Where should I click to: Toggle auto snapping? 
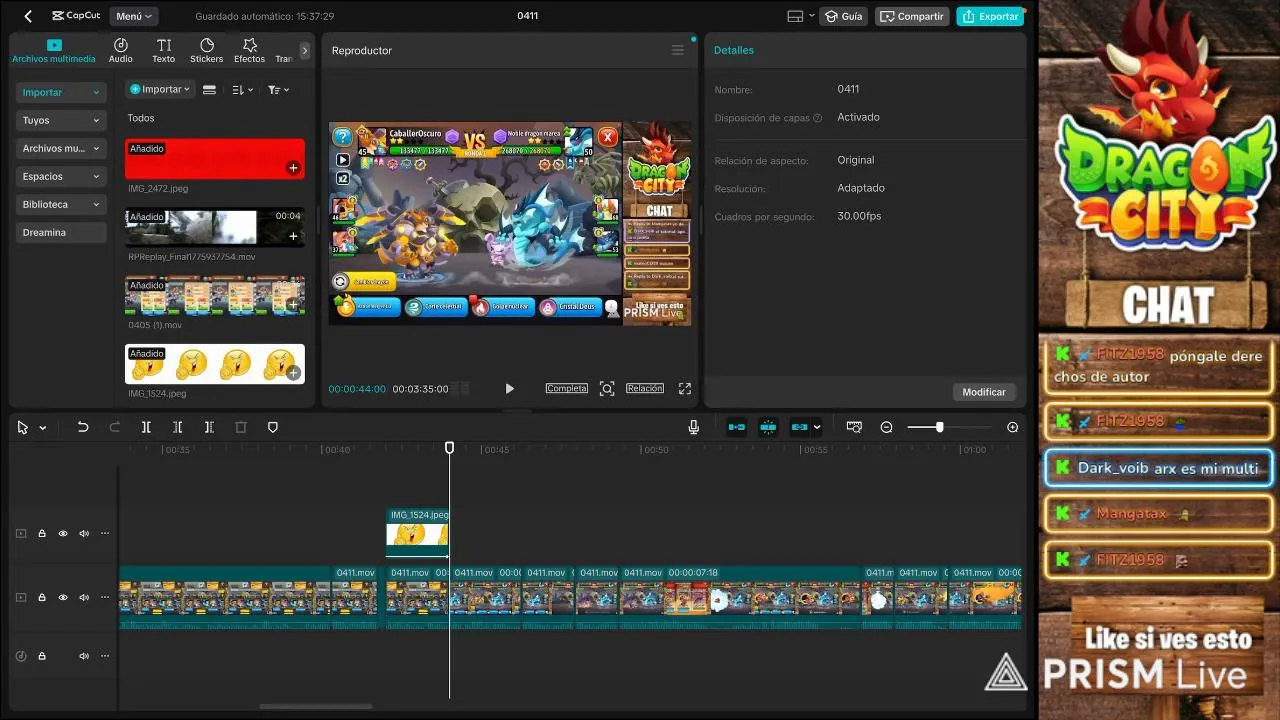[x=768, y=427]
